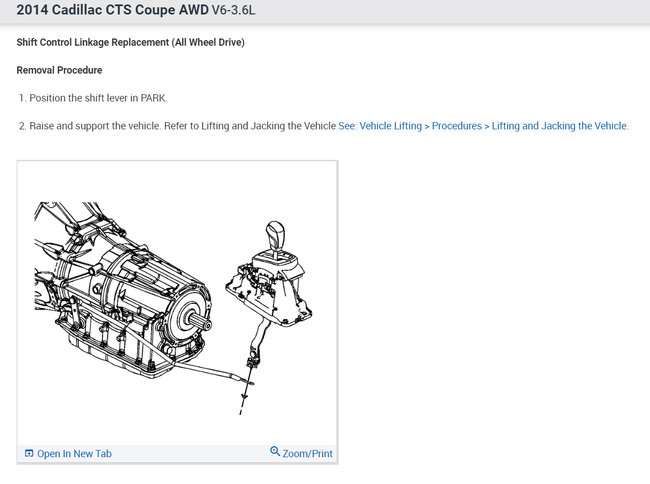The height and width of the screenshot is (484, 650).
Task: Select the 'Removal Procedure' heading
Action: (x=59, y=70)
